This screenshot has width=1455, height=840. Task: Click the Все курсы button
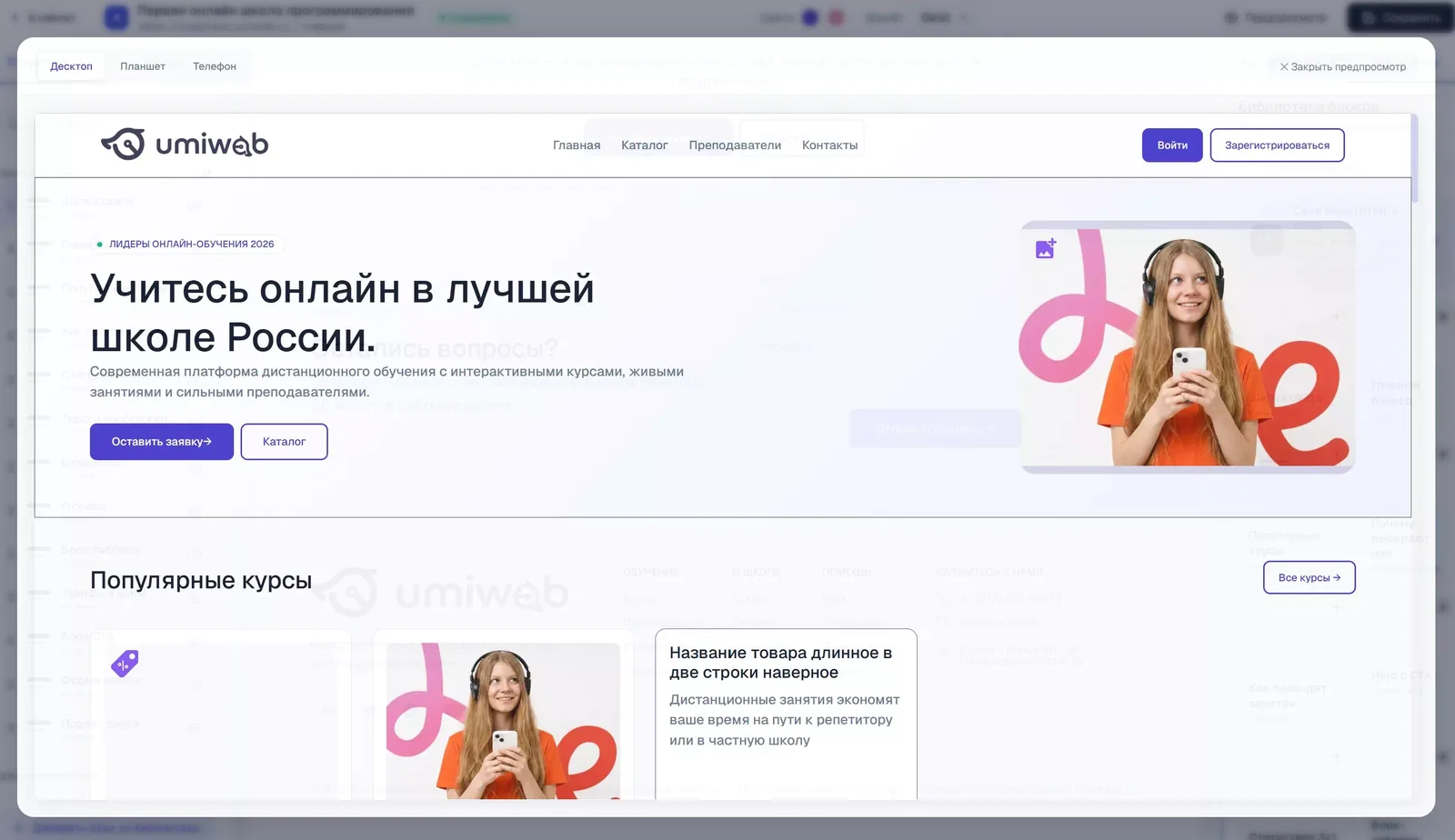click(x=1309, y=577)
